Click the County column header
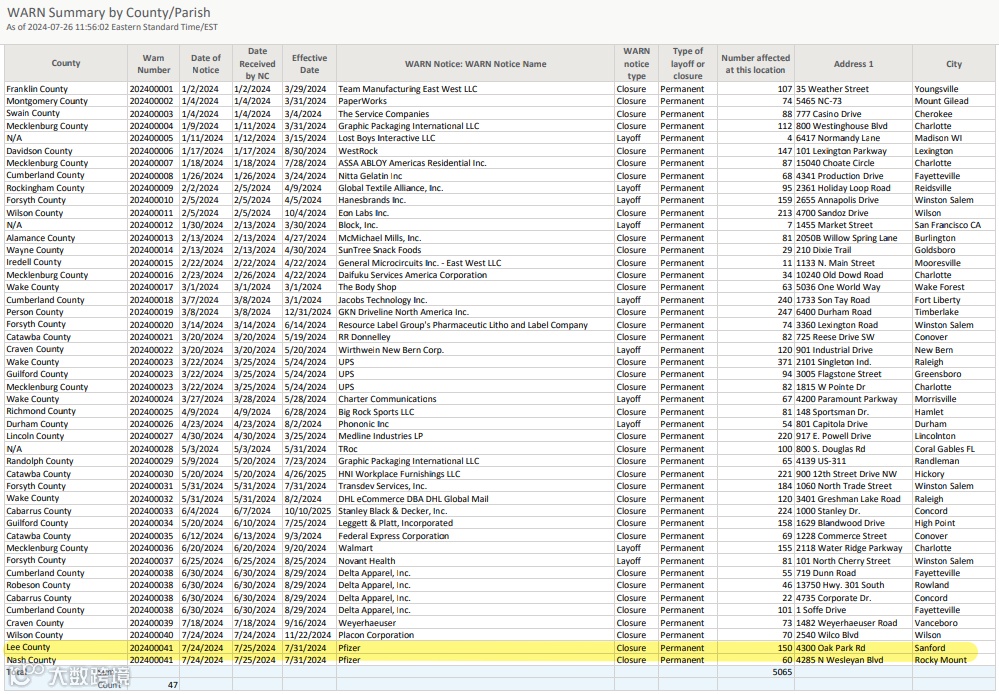This screenshot has height=694, width=999. (x=66, y=63)
